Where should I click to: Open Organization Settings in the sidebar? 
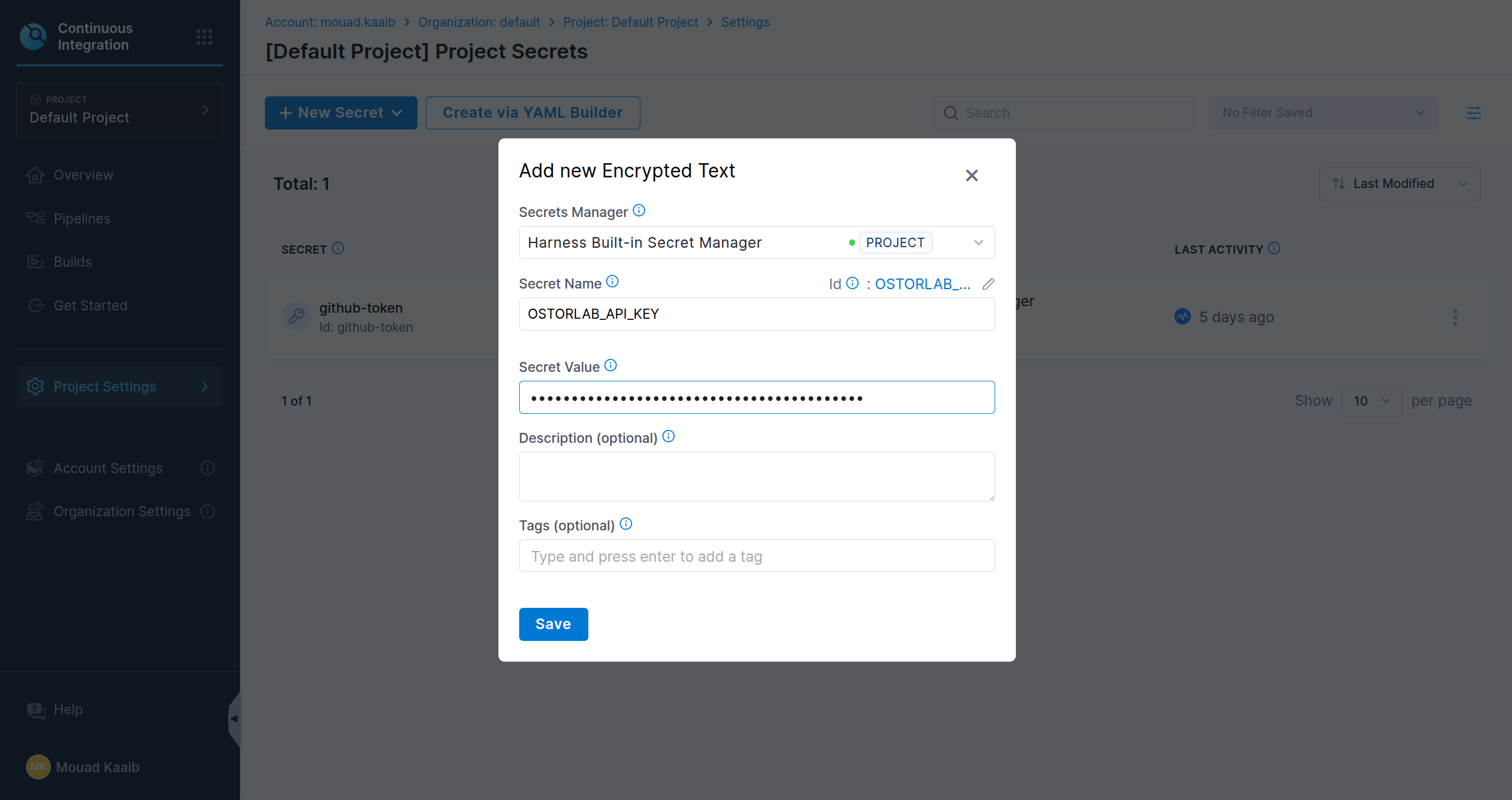(121, 511)
